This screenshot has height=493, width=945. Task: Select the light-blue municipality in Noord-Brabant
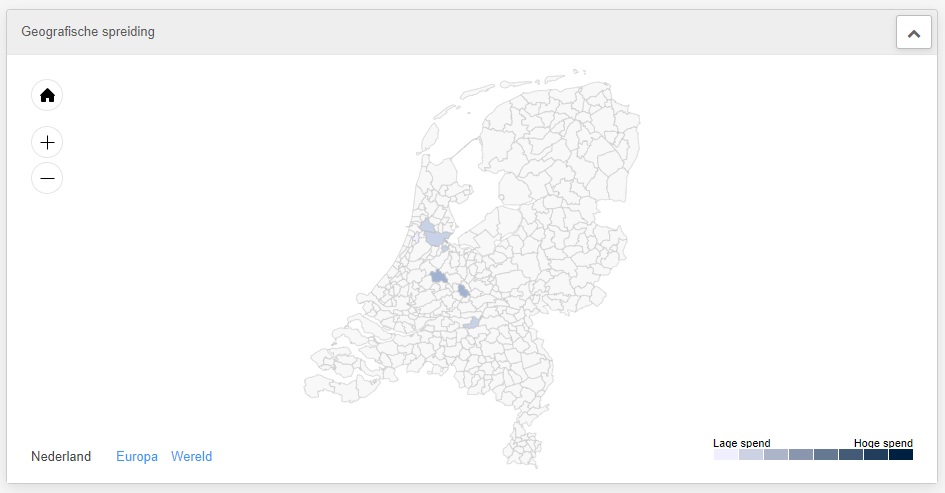point(472,323)
